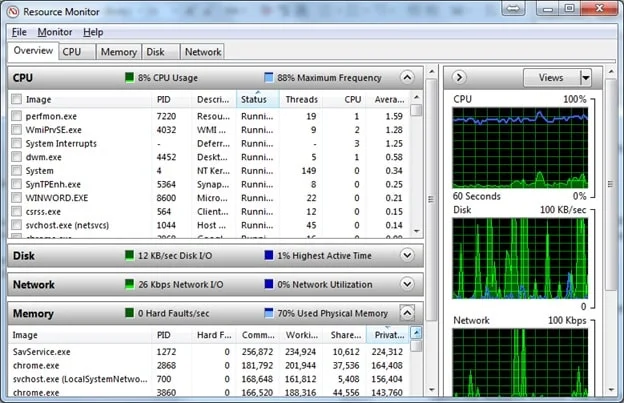Image resolution: width=624 pixels, height=403 pixels.
Task: Click the Disk activity graph
Action: (x=520, y=258)
